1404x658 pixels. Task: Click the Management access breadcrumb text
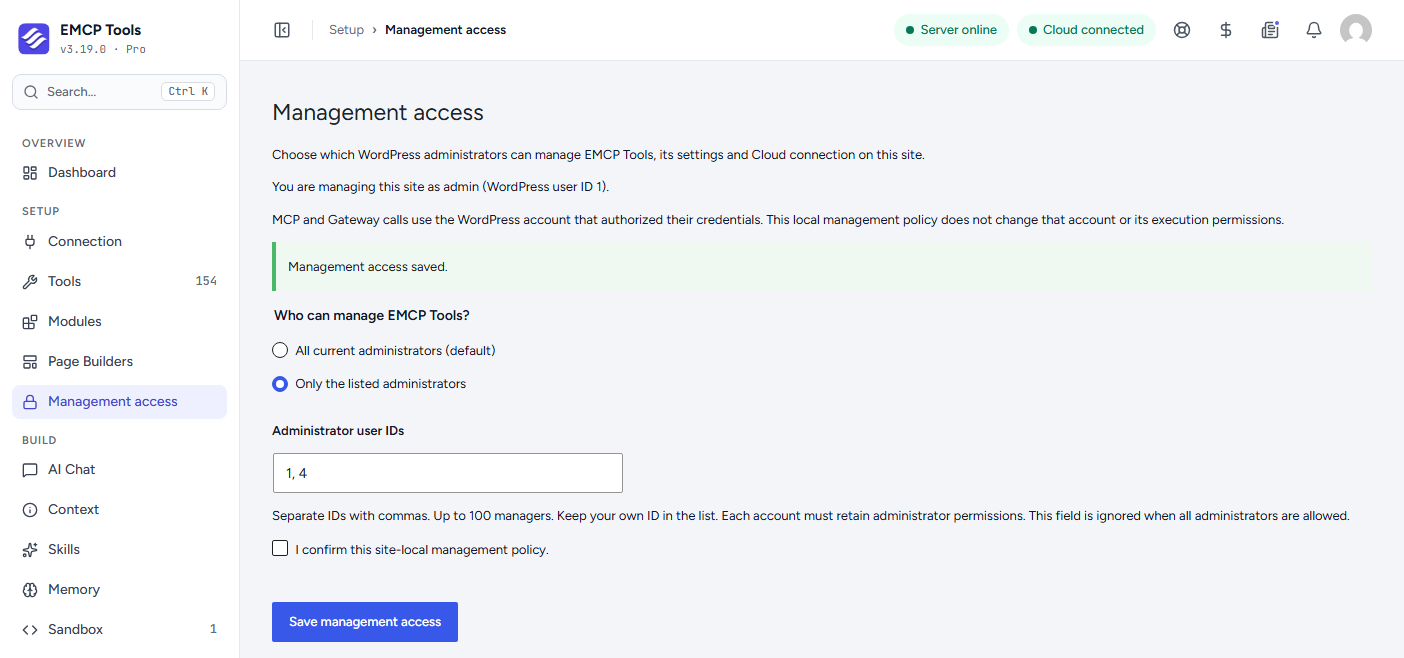[x=445, y=30]
